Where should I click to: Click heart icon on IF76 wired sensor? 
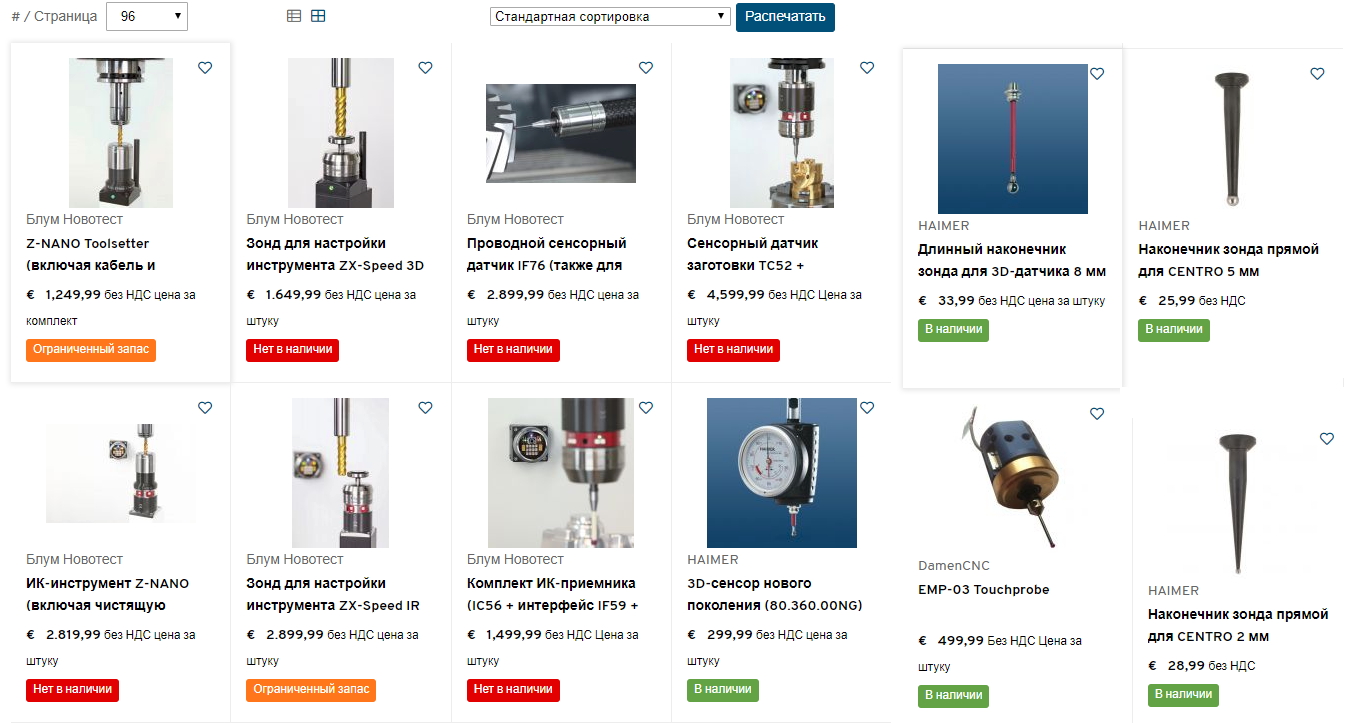point(646,68)
